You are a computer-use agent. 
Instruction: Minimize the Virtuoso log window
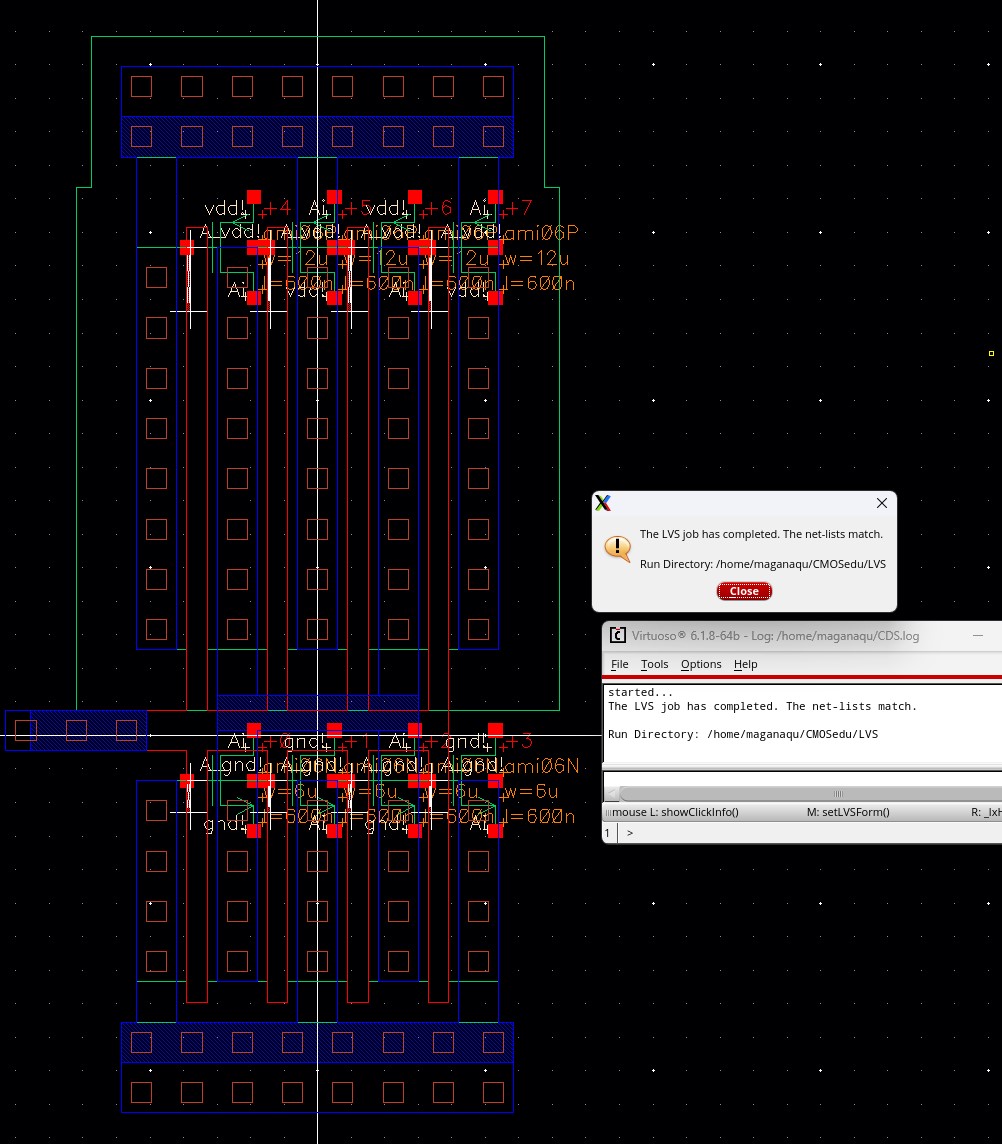pyautogui.click(x=978, y=635)
